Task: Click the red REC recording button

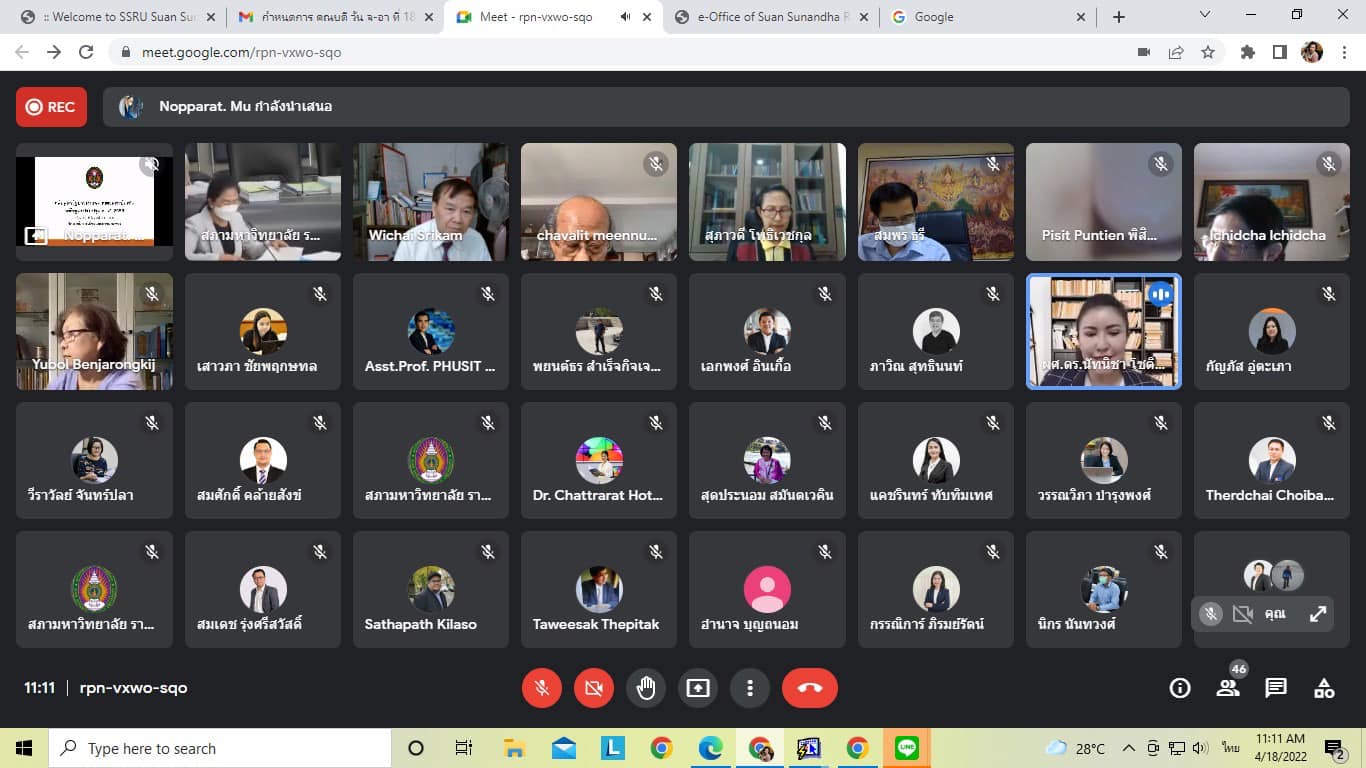Action: 51,107
